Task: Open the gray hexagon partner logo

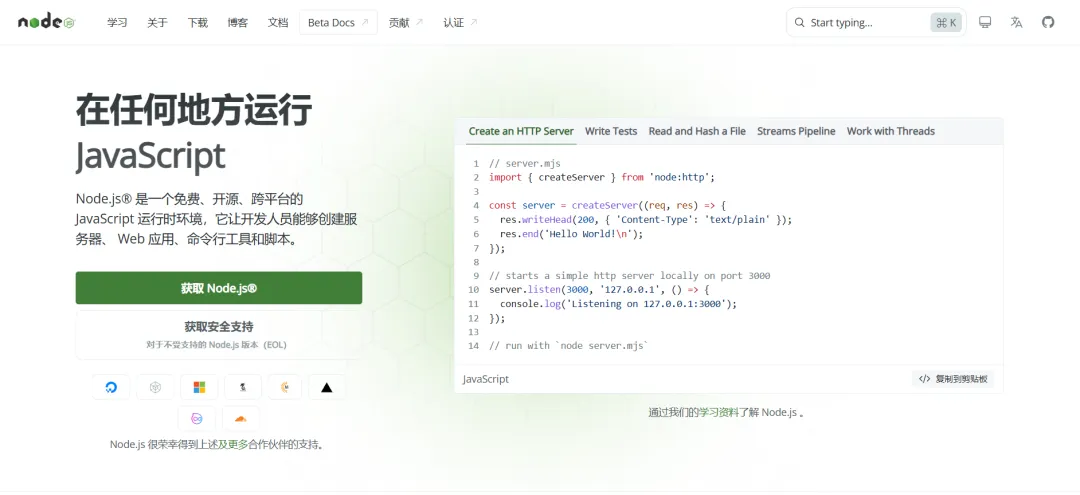Action: coord(155,388)
